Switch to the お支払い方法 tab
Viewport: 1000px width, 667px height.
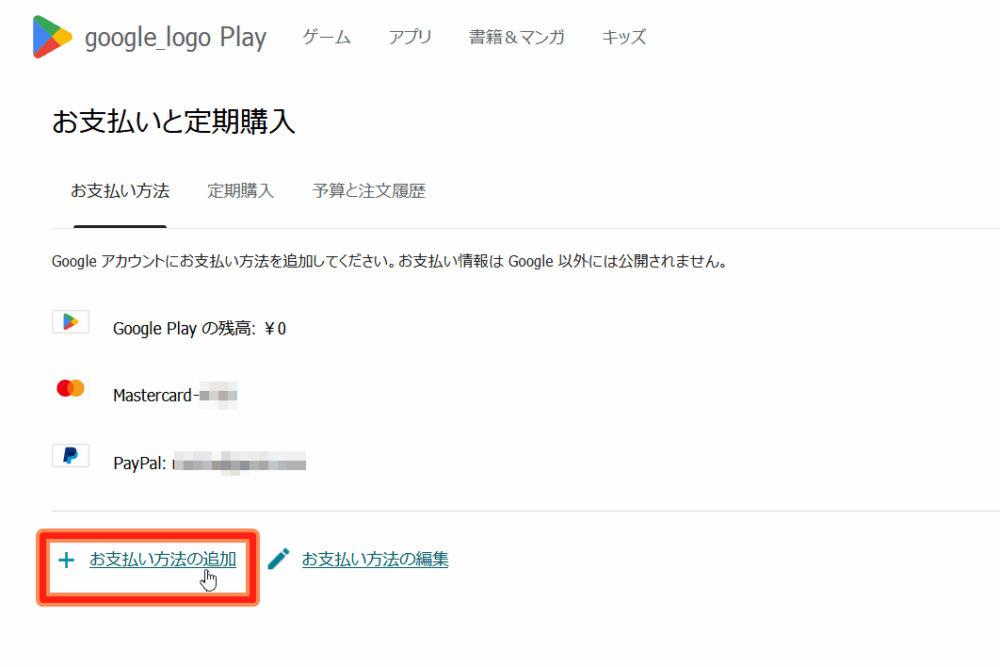(x=119, y=191)
